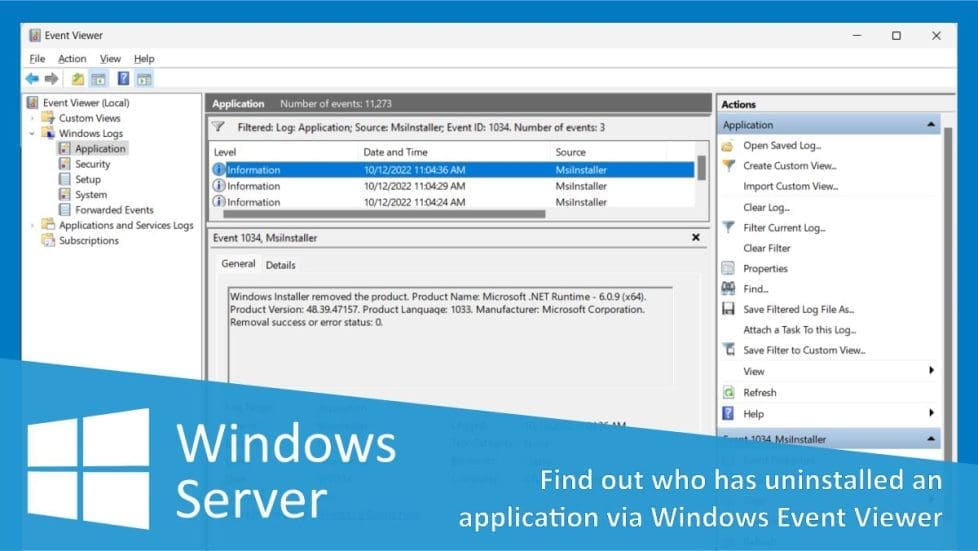
Task: Open the Action menu
Action: point(72,59)
